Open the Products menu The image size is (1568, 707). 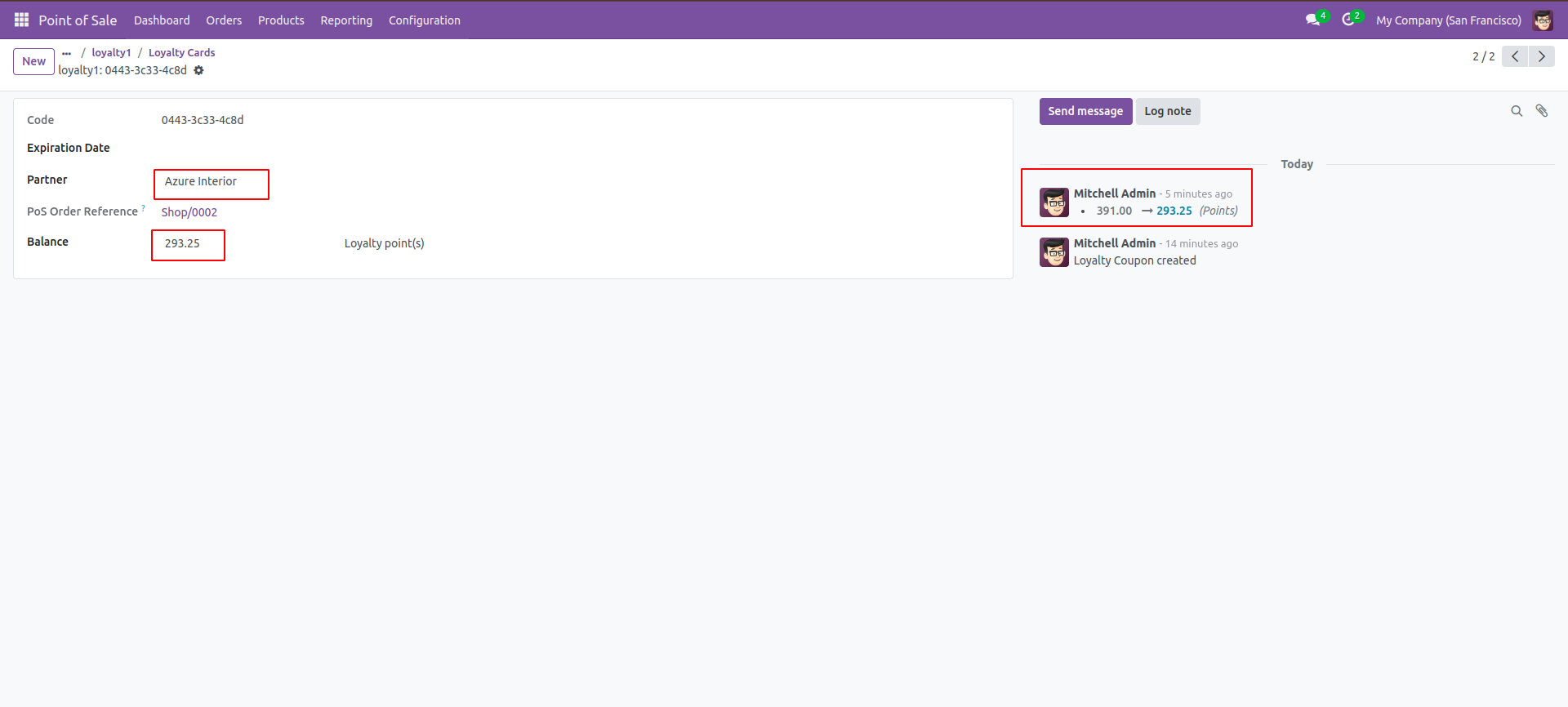point(281,20)
